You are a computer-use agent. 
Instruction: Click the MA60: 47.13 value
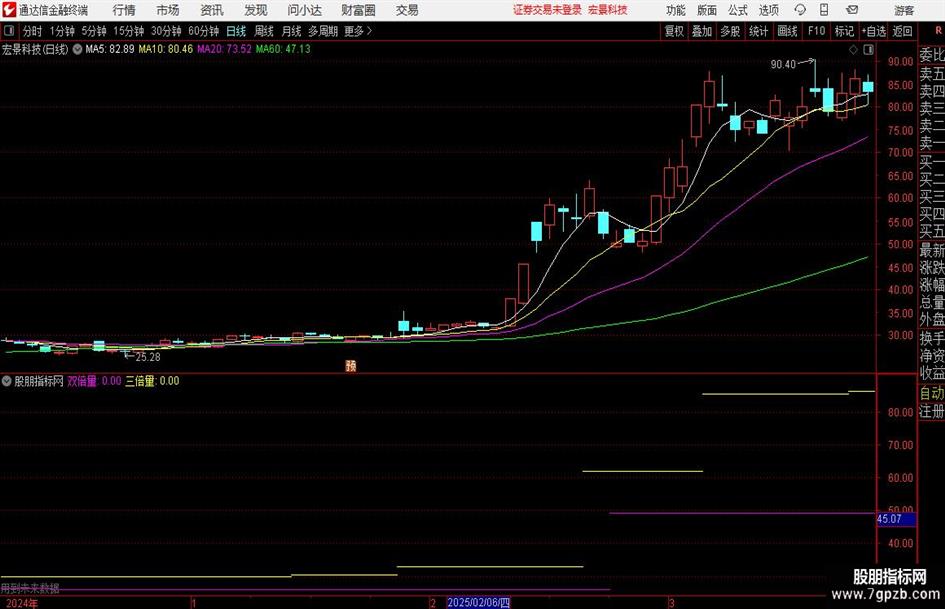click(x=283, y=49)
